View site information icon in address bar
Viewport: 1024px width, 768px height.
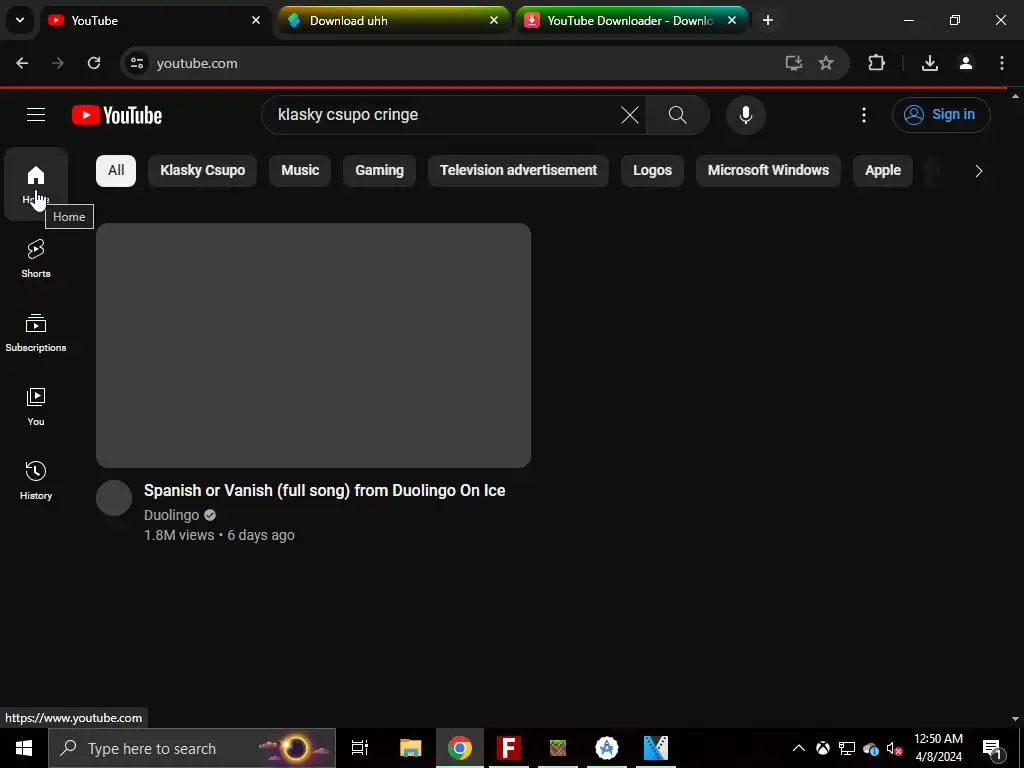[136, 63]
